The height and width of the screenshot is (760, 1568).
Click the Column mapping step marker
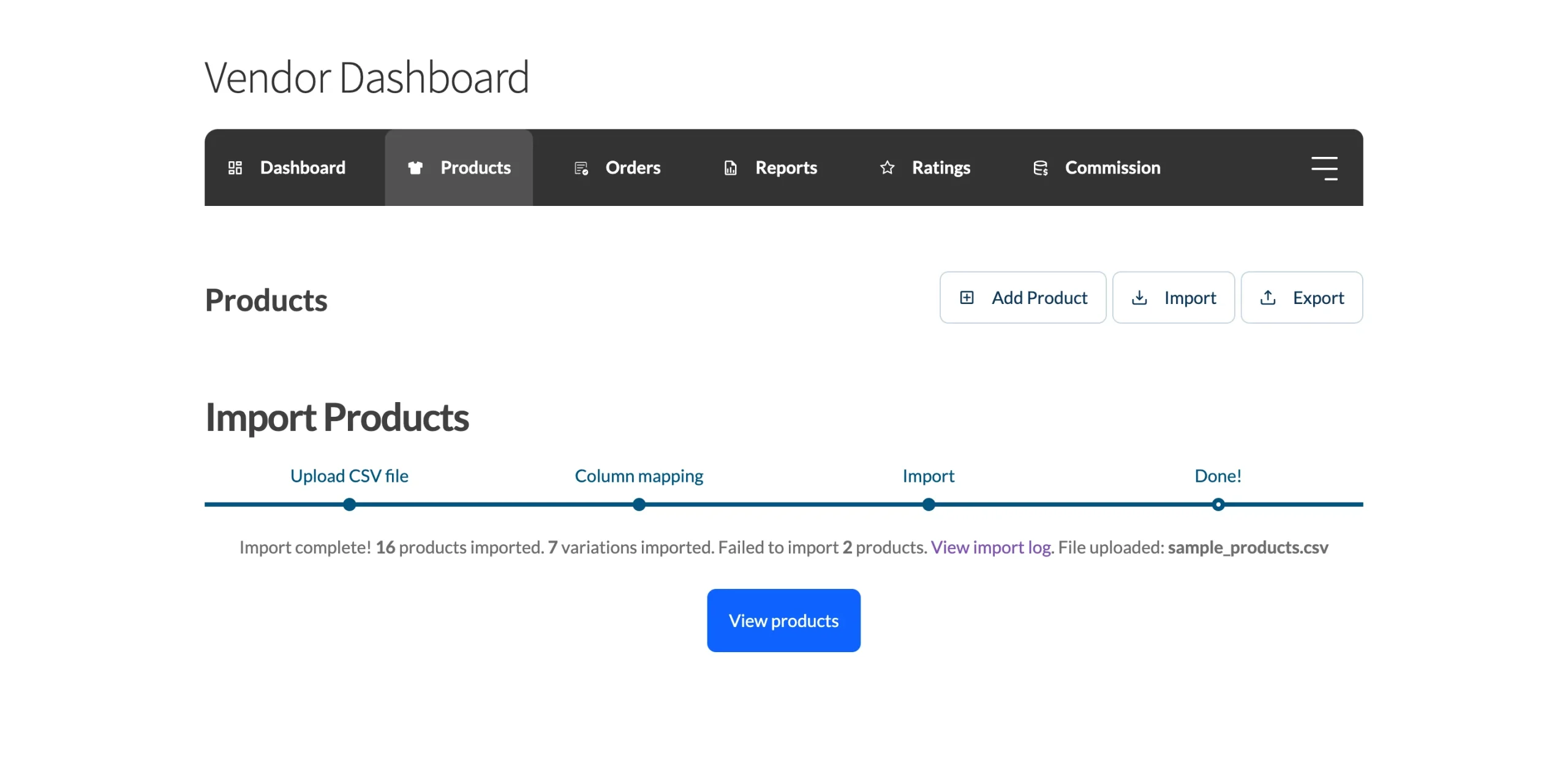639,505
